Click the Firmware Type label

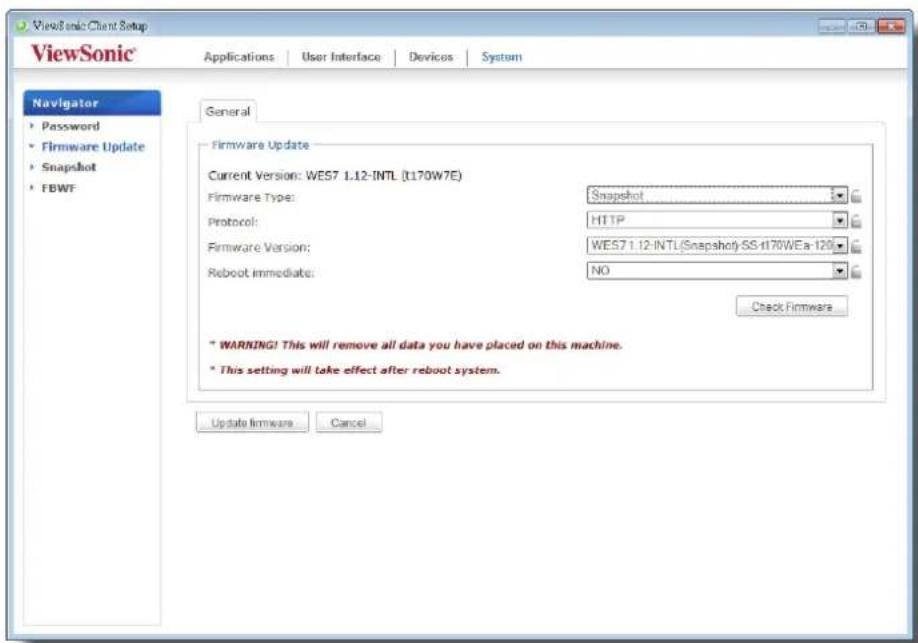251,197
